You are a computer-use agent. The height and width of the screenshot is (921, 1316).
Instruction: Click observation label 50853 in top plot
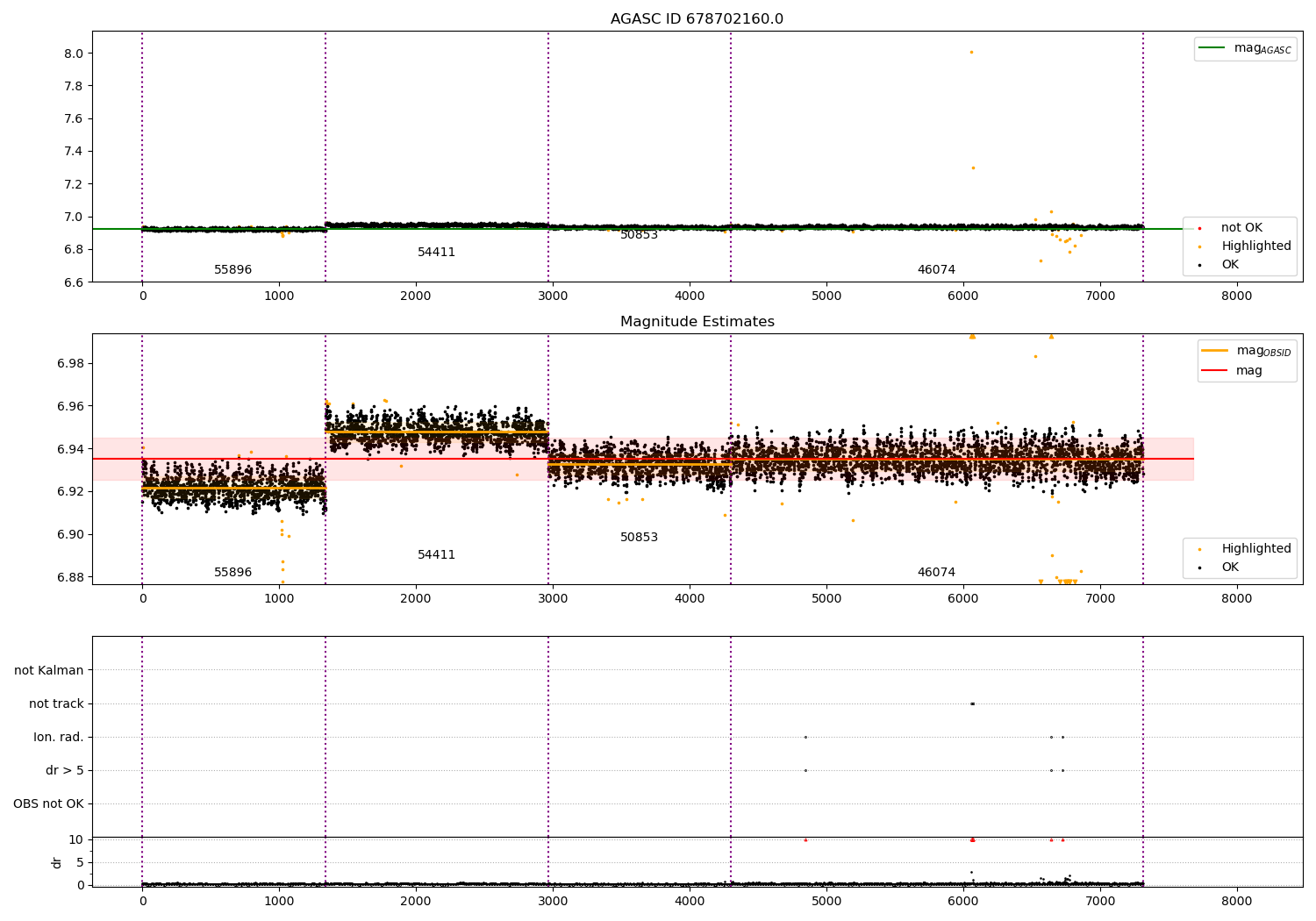click(x=639, y=235)
